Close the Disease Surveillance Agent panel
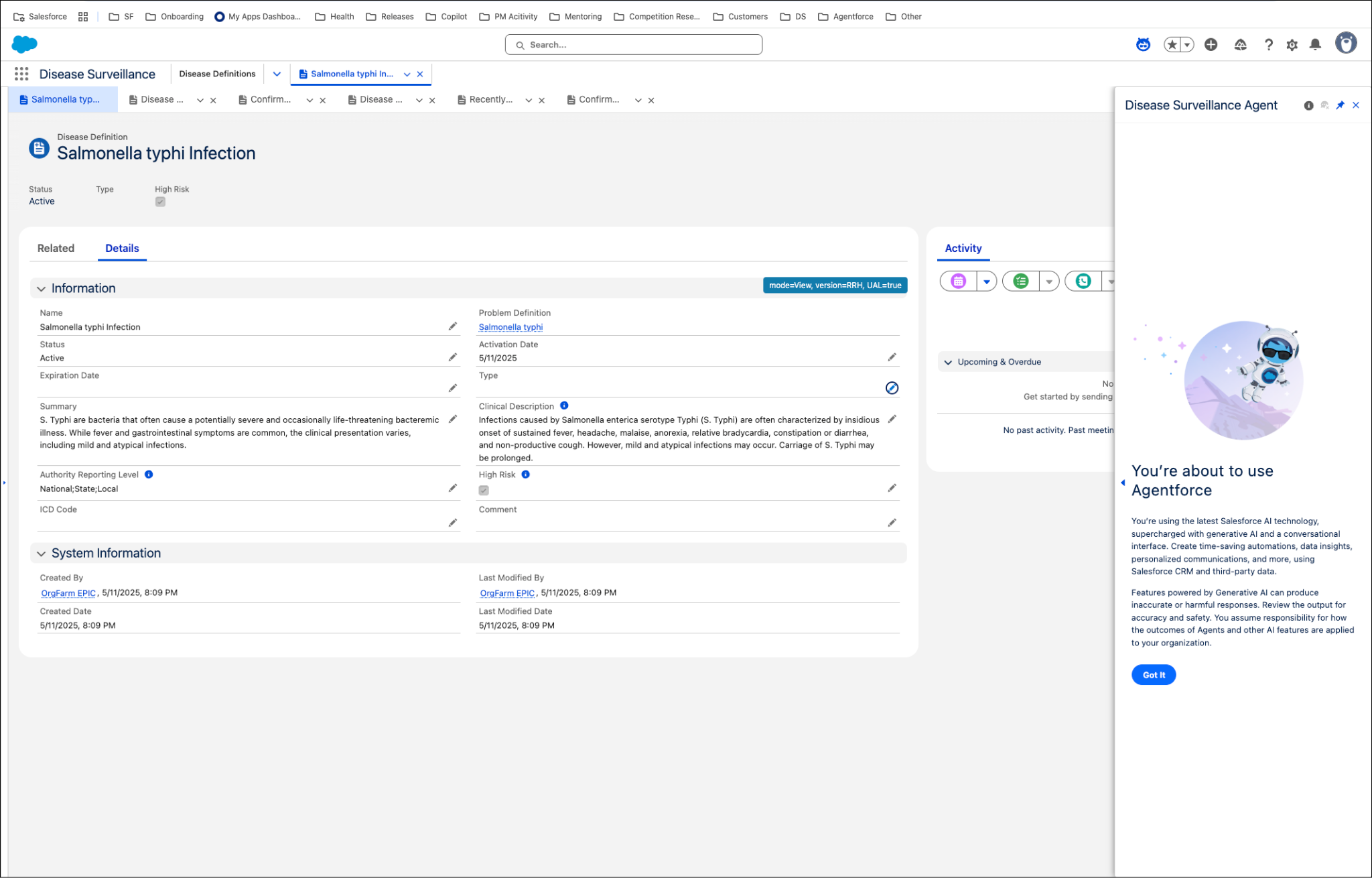Image resolution: width=1372 pixels, height=878 pixels. click(x=1356, y=105)
